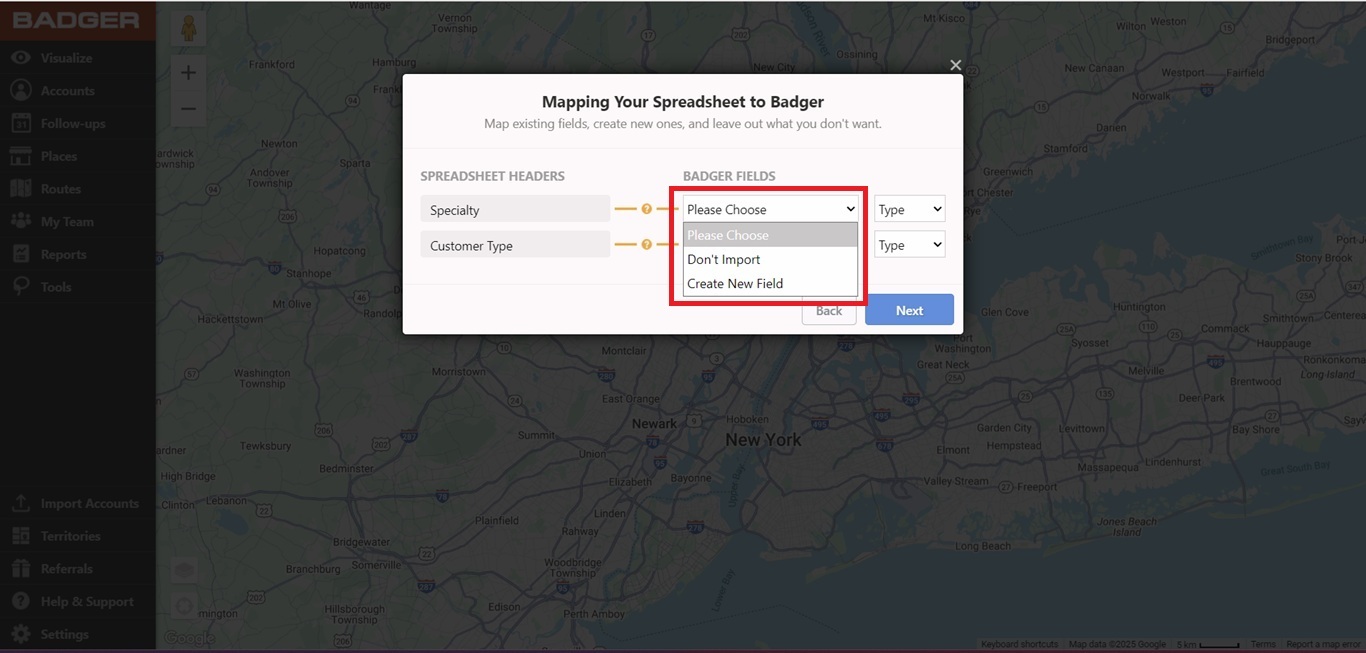Image resolution: width=1366 pixels, height=653 pixels.
Task: Click the Street View pegman icon
Action: pyautogui.click(x=188, y=30)
